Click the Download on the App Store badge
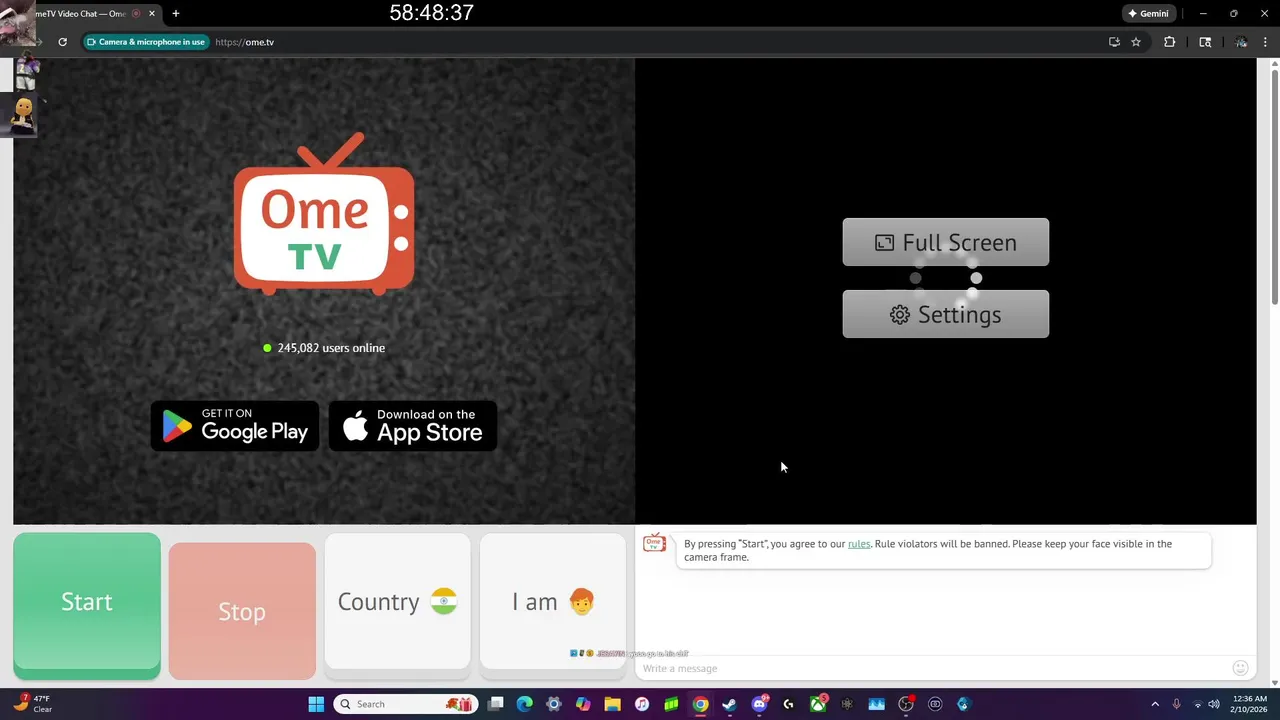The image size is (1280, 720). [413, 426]
